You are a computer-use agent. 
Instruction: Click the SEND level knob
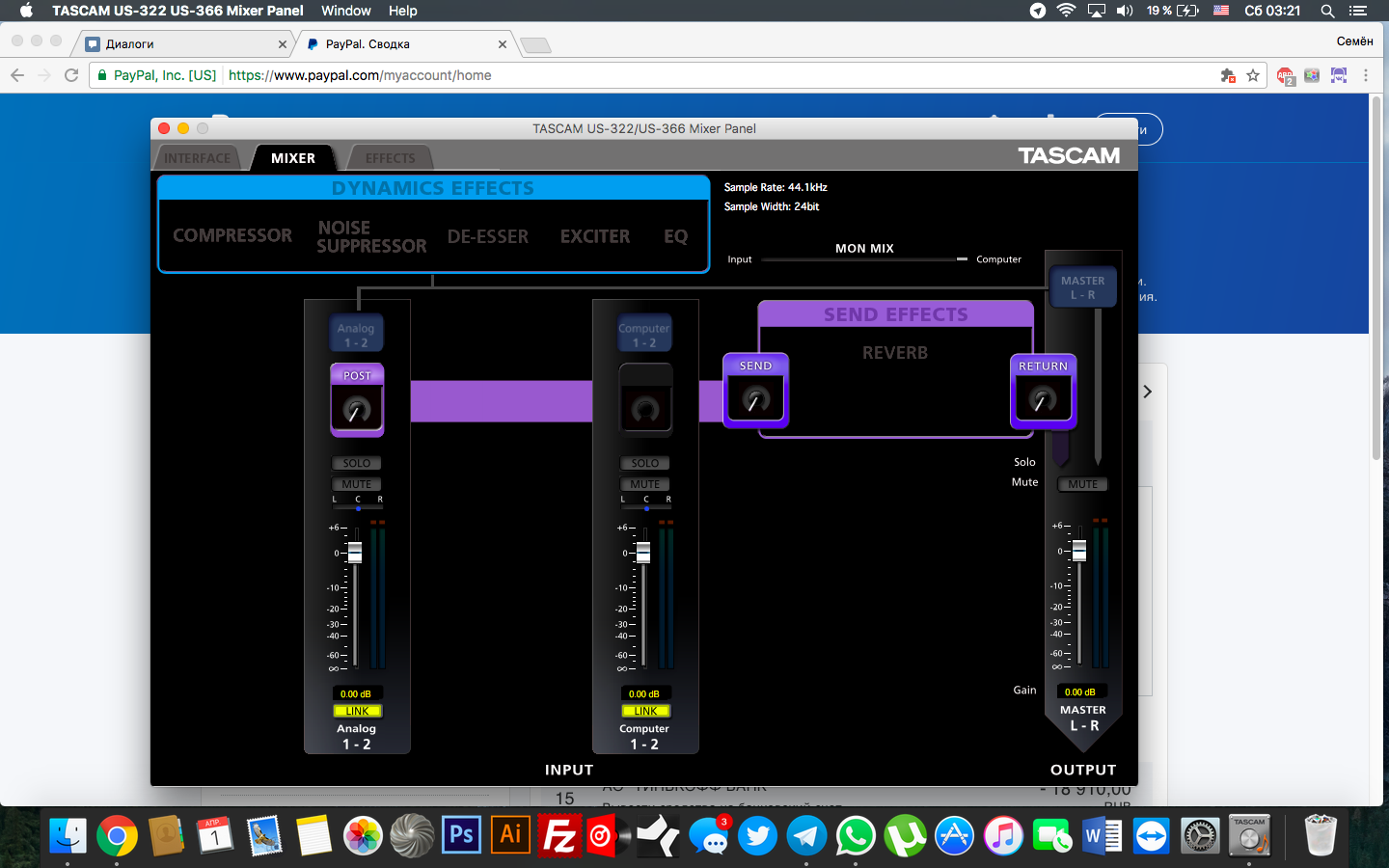pyautogui.click(x=755, y=398)
